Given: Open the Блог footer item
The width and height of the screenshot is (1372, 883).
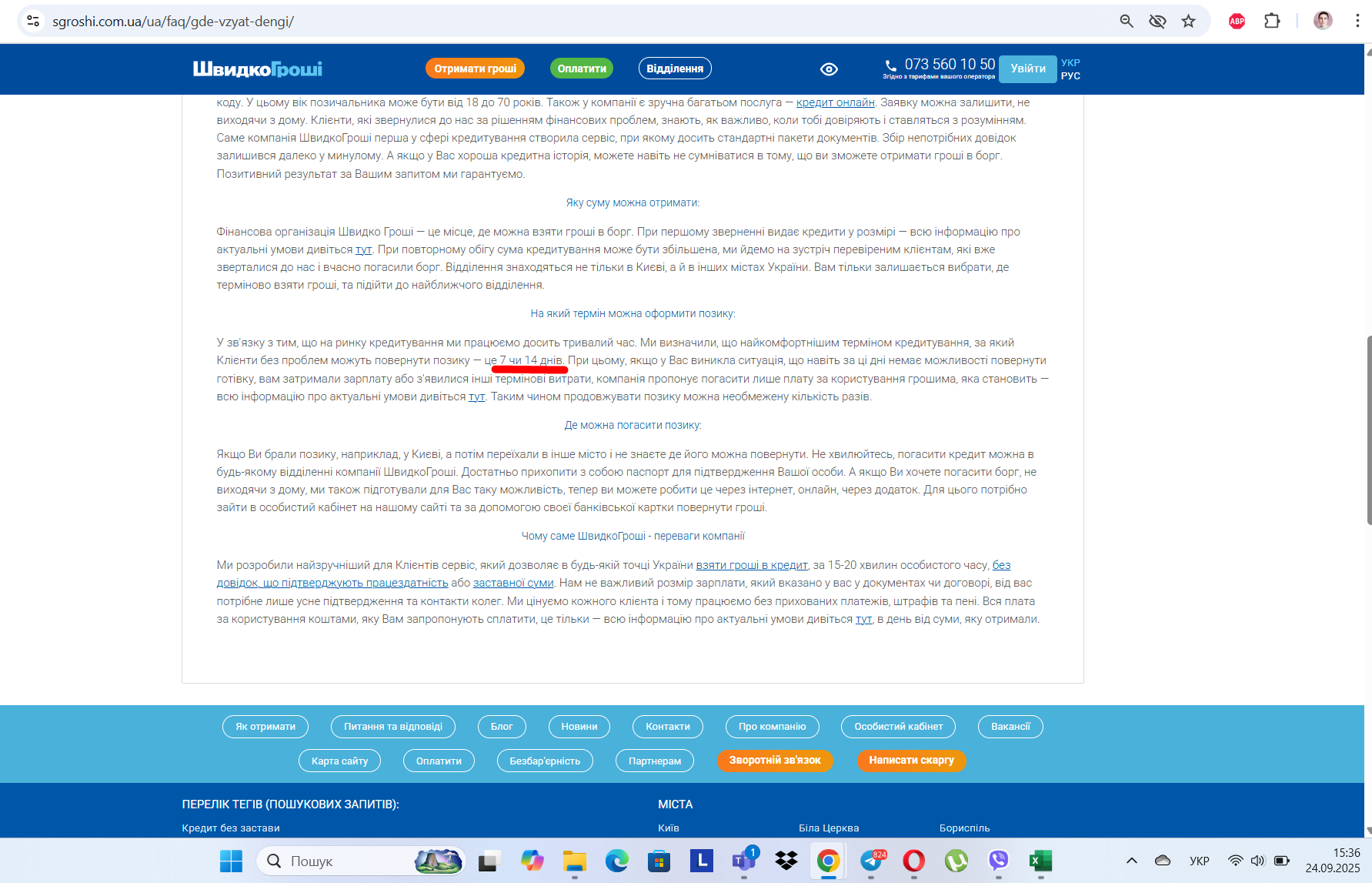Looking at the screenshot, I should click(502, 727).
